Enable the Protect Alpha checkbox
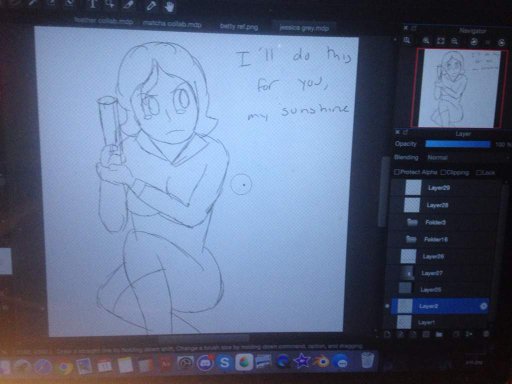This screenshot has height=384, width=512. pyautogui.click(x=397, y=172)
